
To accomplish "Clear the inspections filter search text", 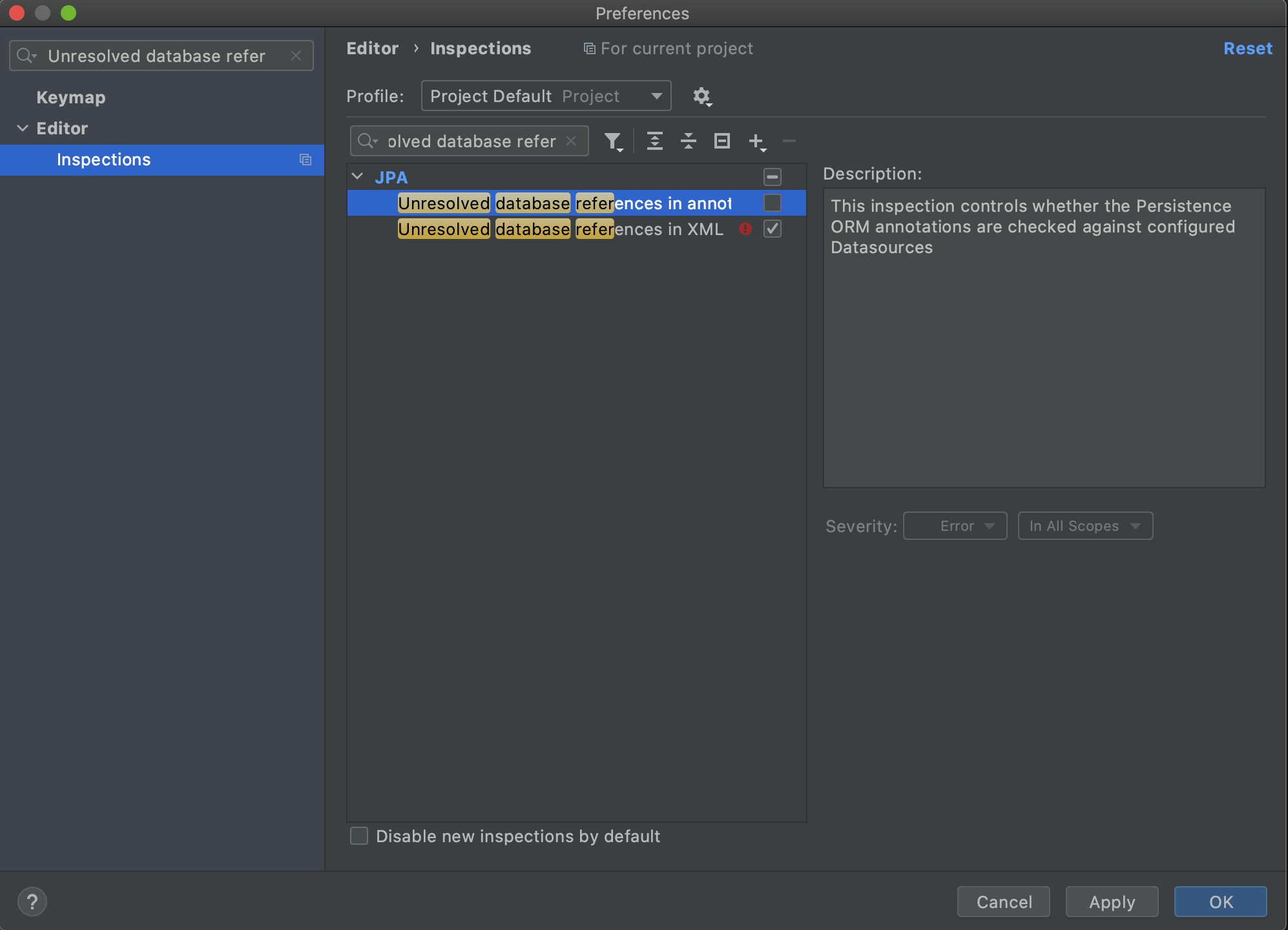I will 571,141.
